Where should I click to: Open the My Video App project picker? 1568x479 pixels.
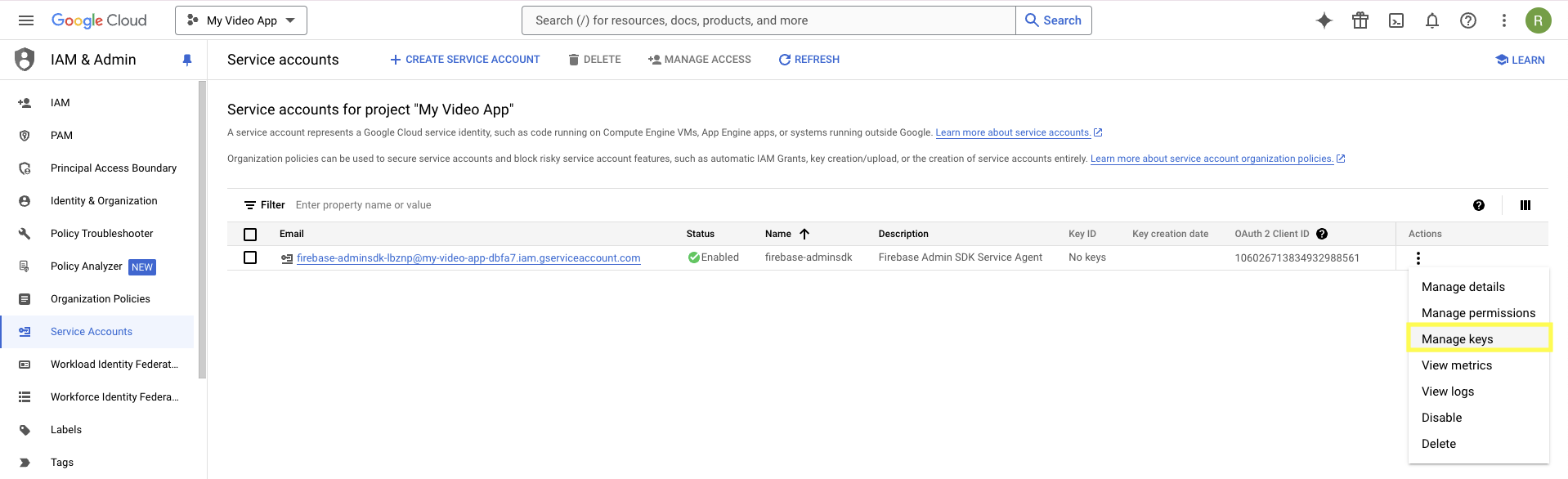pyautogui.click(x=241, y=20)
